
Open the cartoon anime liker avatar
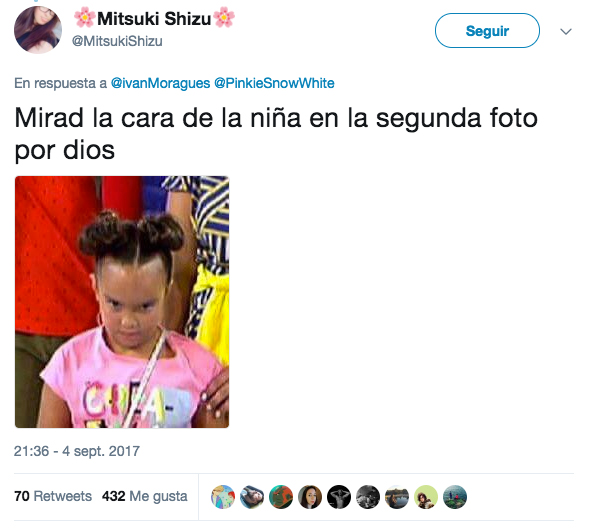223,497
